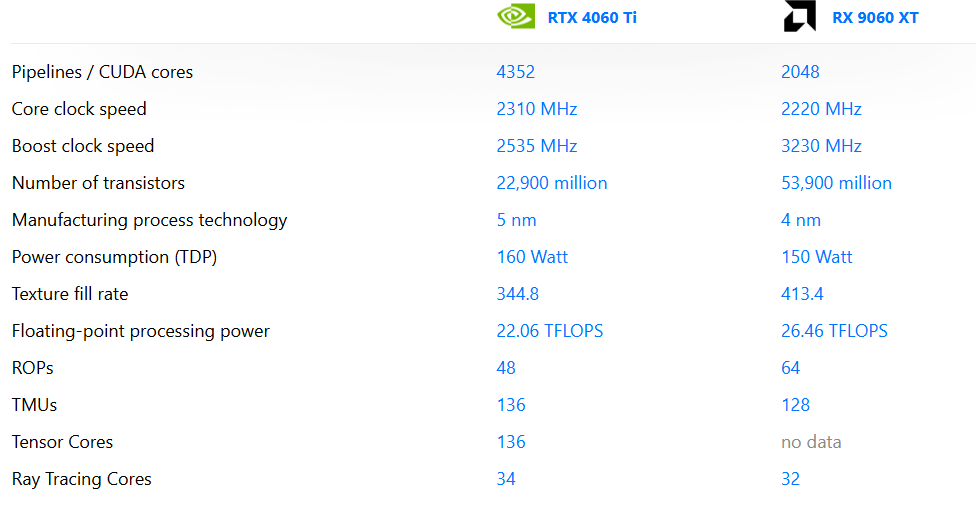Viewport: 976px width, 532px height.
Task: Select Ray Tracing Cores value 32
Action: click(791, 479)
